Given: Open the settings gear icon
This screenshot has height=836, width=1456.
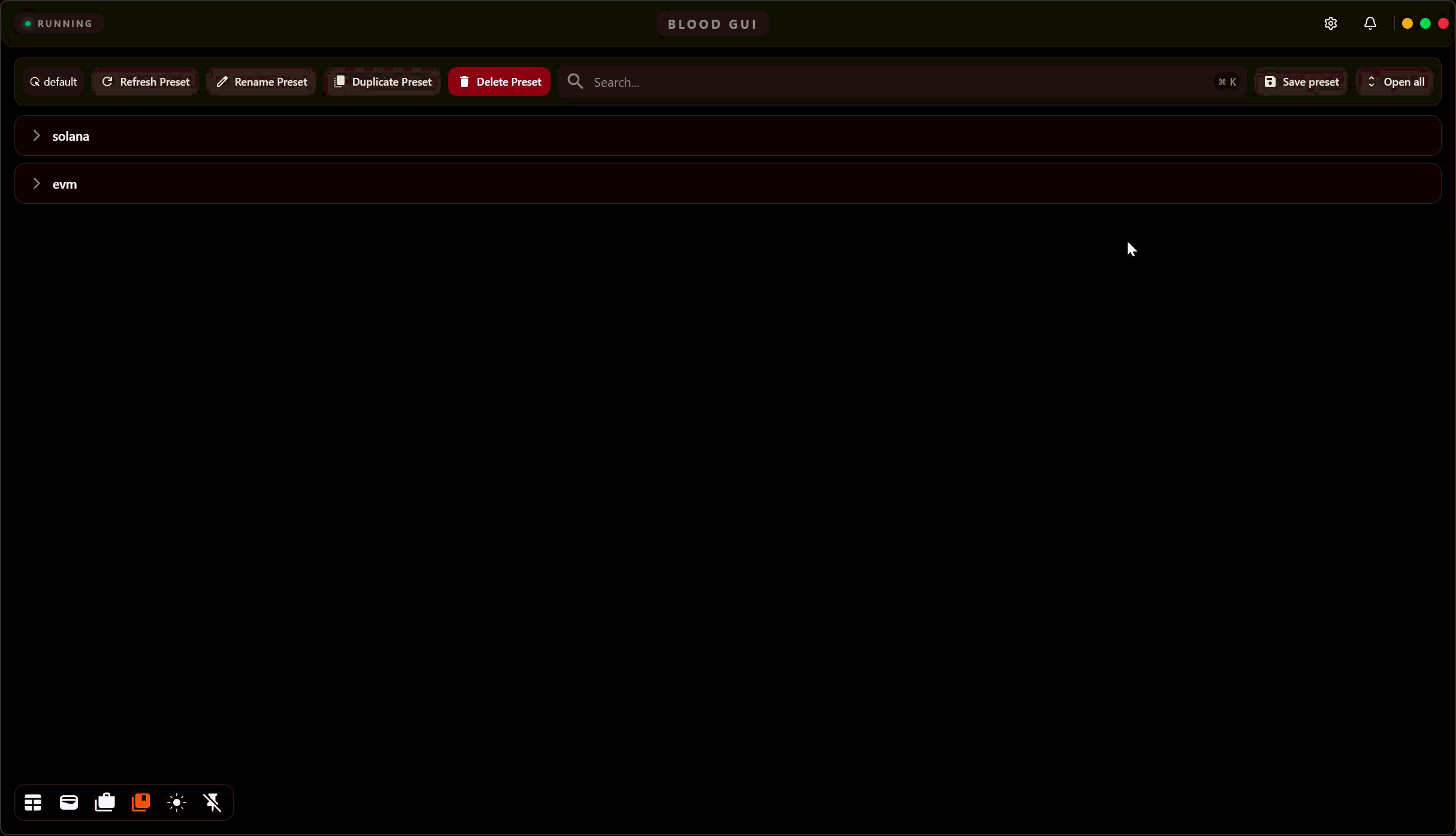Looking at the screenshot, I should point(1330,23).
